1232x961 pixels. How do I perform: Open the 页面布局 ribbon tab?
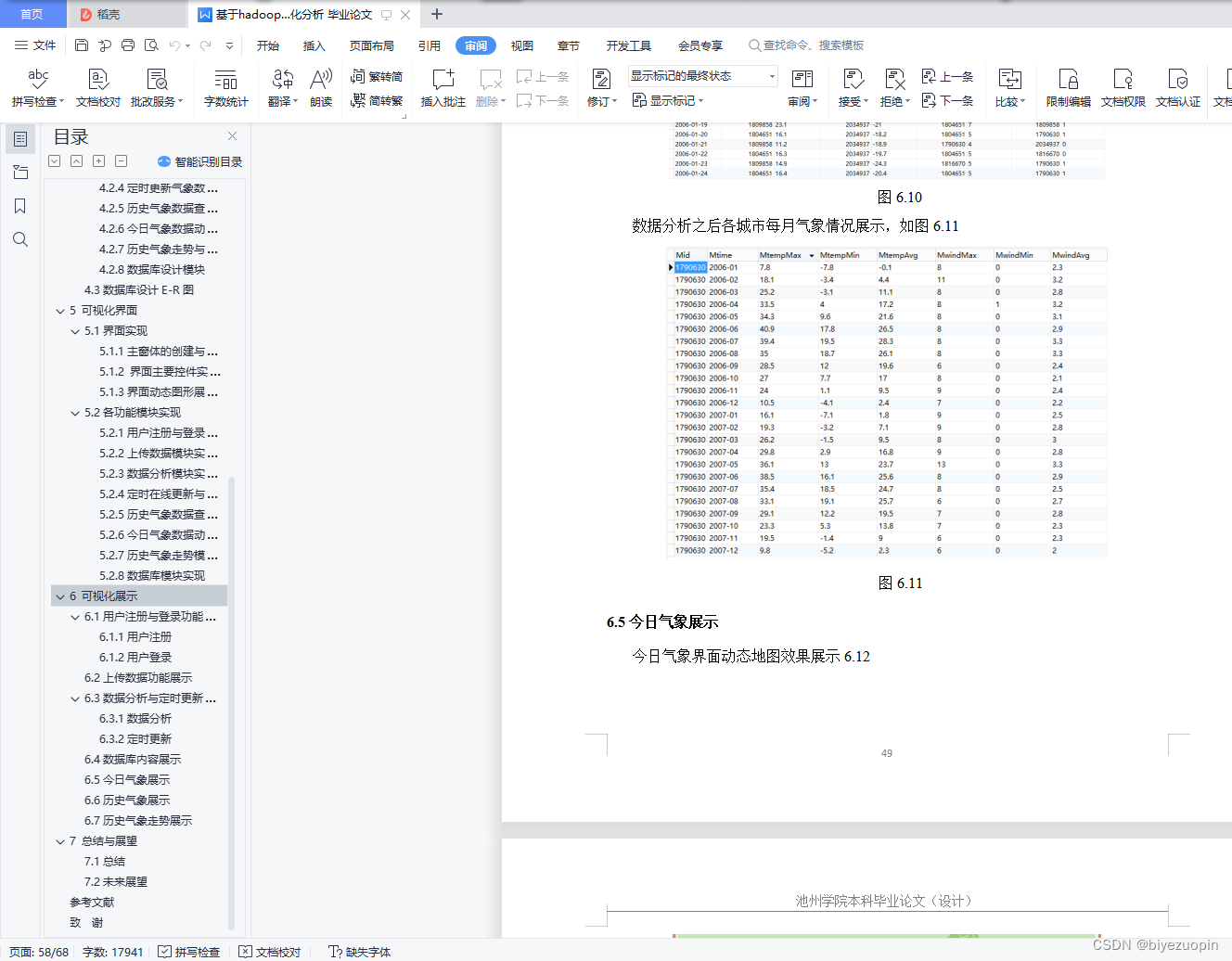pos(372,45)
